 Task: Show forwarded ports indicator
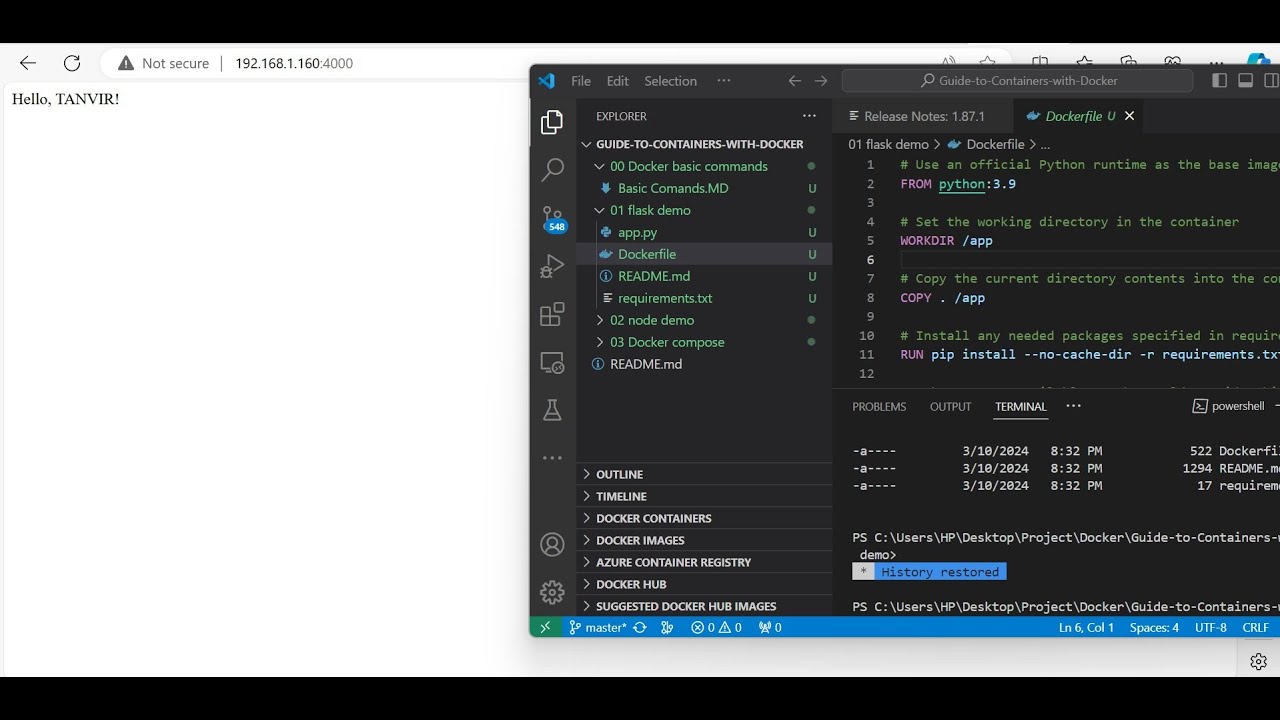770,628
